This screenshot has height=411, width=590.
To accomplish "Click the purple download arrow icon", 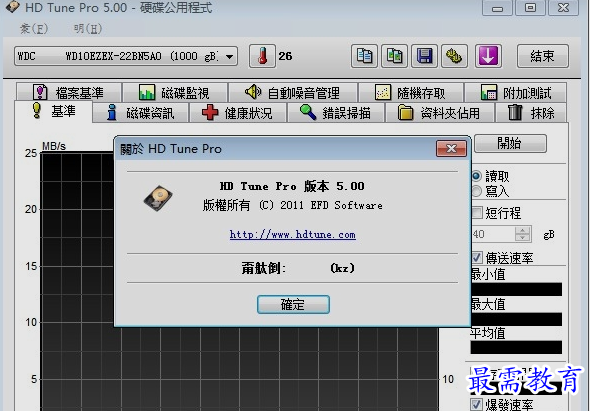I will click(488, 56).
